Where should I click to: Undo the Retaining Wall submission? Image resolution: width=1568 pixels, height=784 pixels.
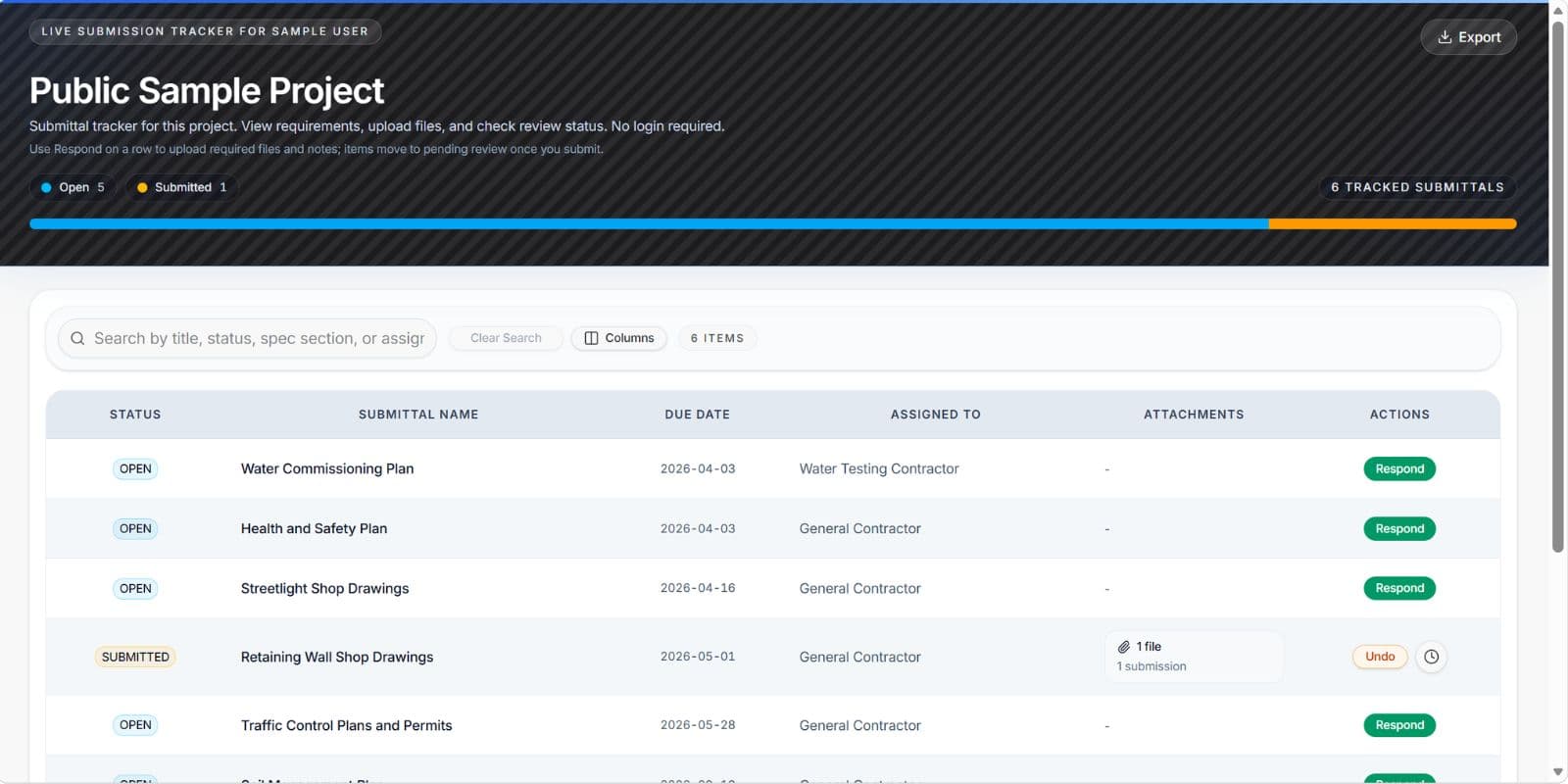(x=1380, y=657)
